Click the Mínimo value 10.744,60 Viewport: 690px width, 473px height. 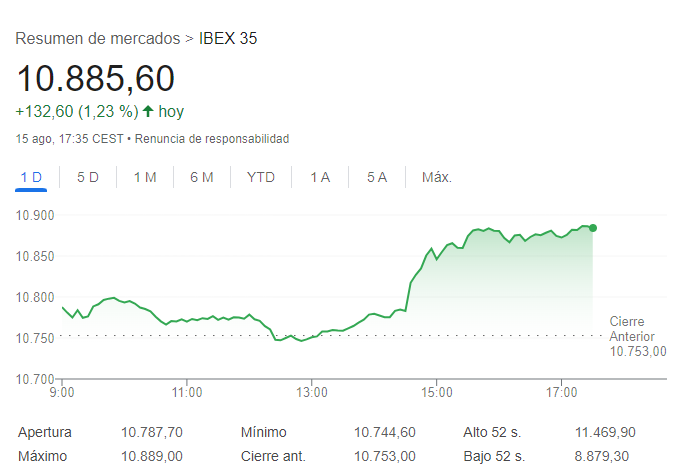coord(385,432)
